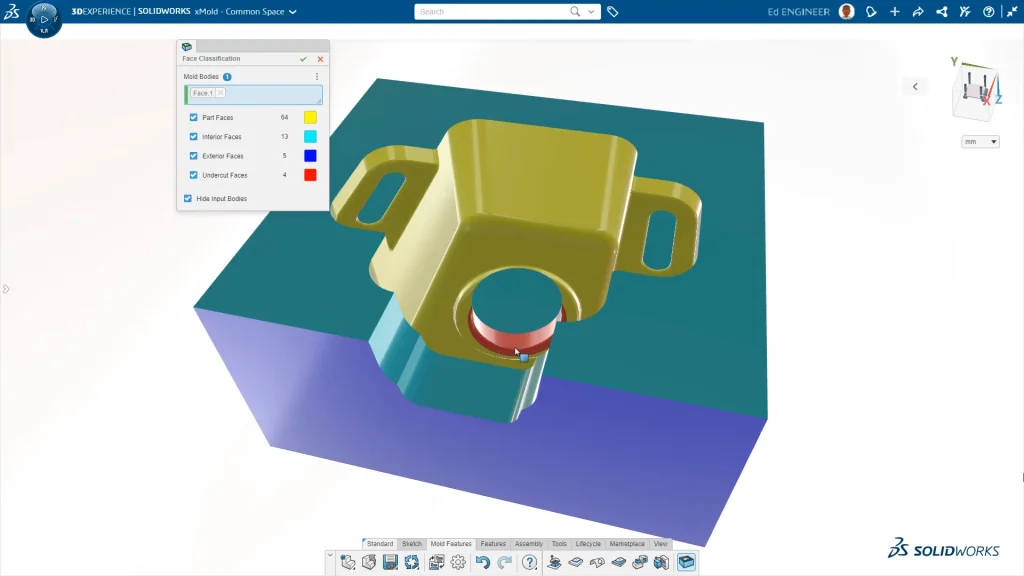Screen dimensions: 1024x576
Task: Click the Update refresh icon in toolbar
Action: click(412, 563)
